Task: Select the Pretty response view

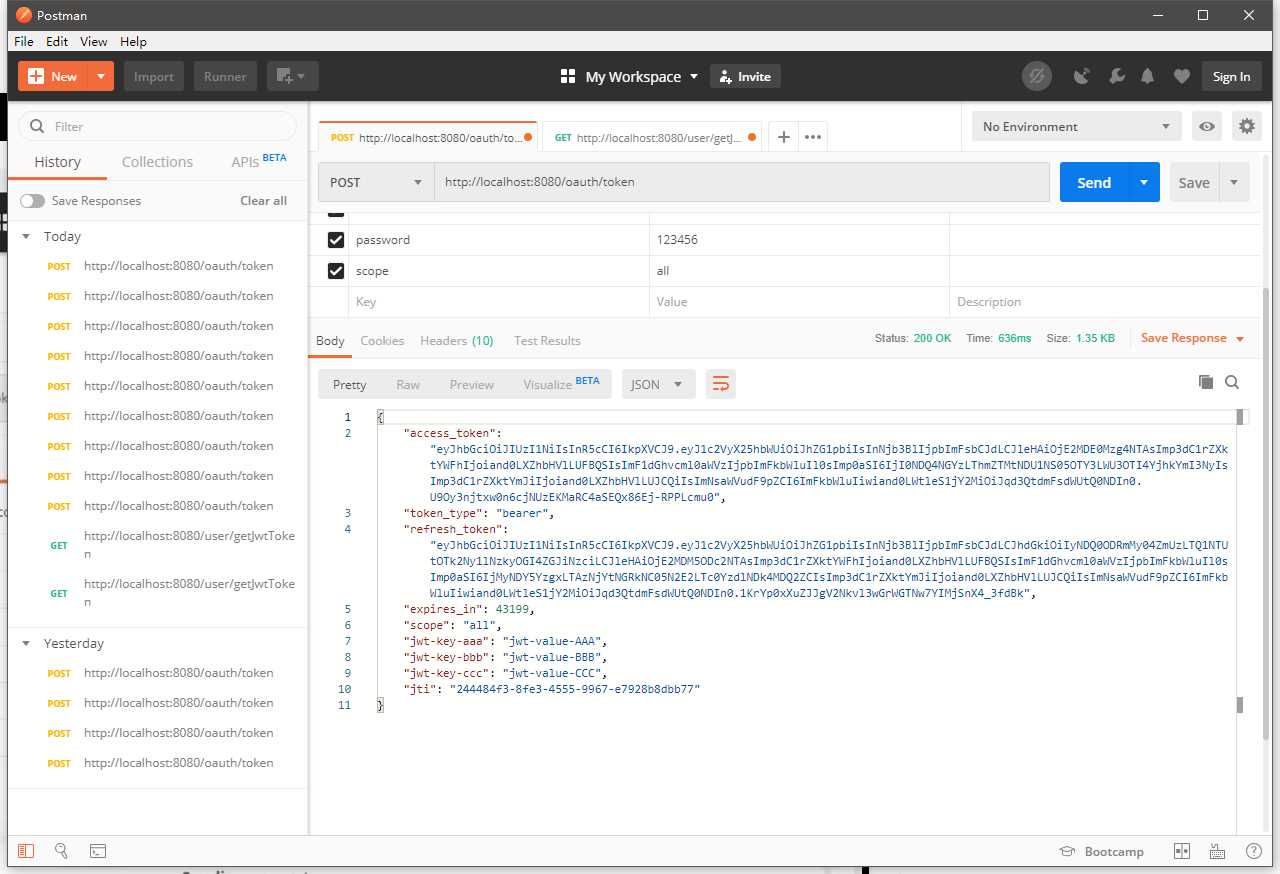Action: point(349,384)
